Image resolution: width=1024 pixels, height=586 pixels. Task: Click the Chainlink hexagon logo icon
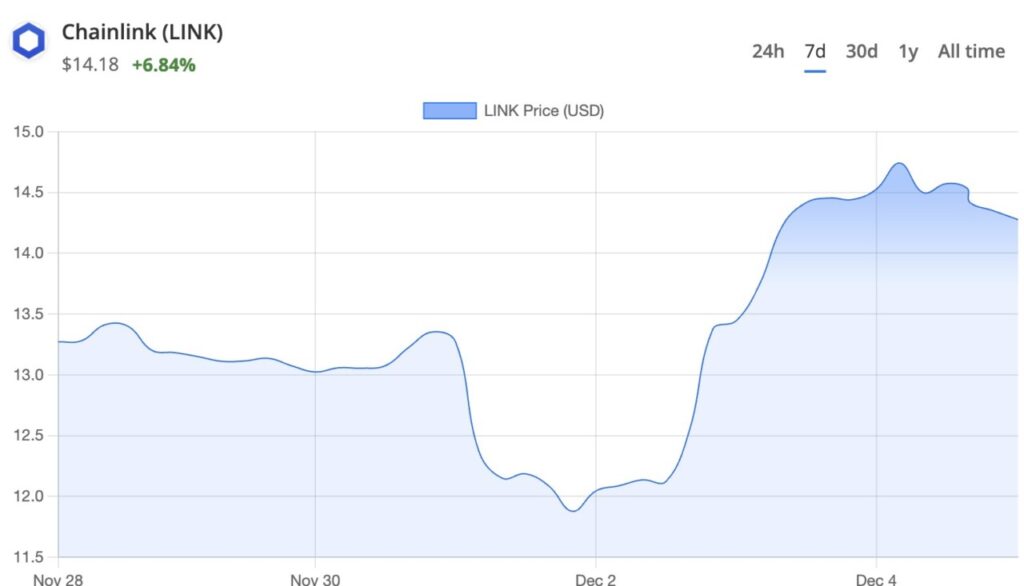29,40
